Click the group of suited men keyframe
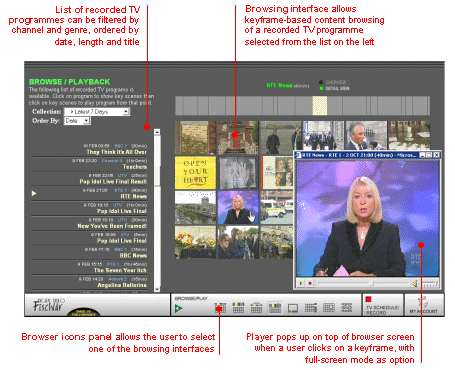Viewport: 455px width, 370px height. [323, 136]
